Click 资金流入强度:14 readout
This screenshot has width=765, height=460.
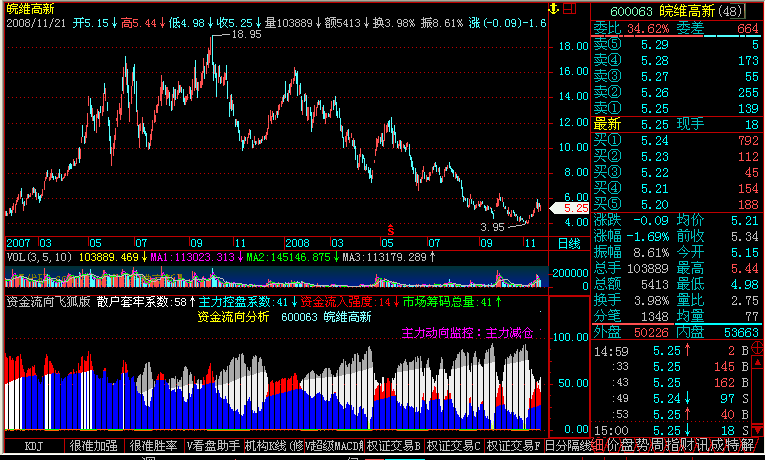(x=345, y=302)
